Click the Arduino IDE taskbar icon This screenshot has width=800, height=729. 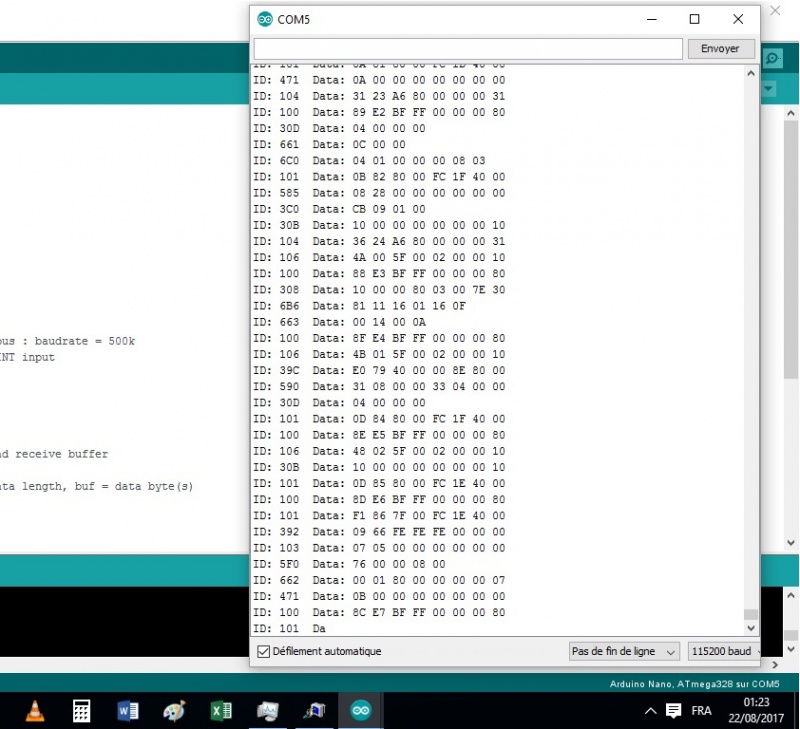[x=360, y=711]
